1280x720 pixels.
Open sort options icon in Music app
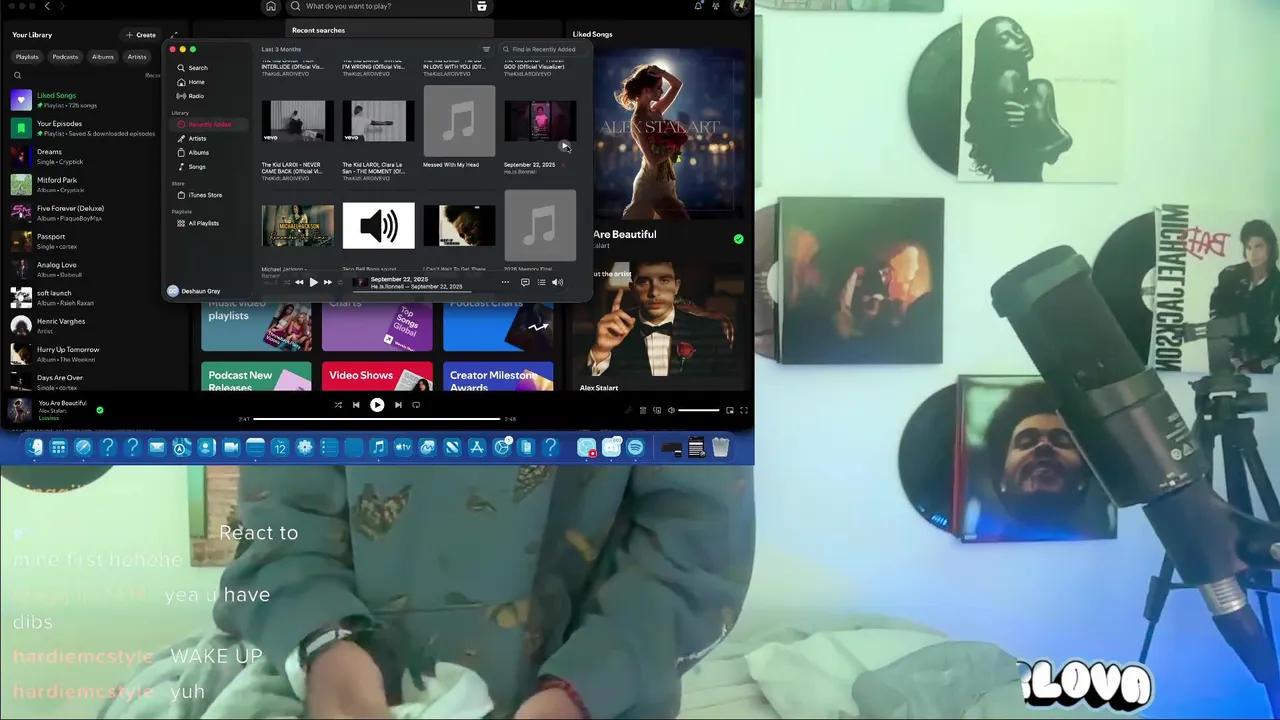pyautogui.click(x=486, y=49)
